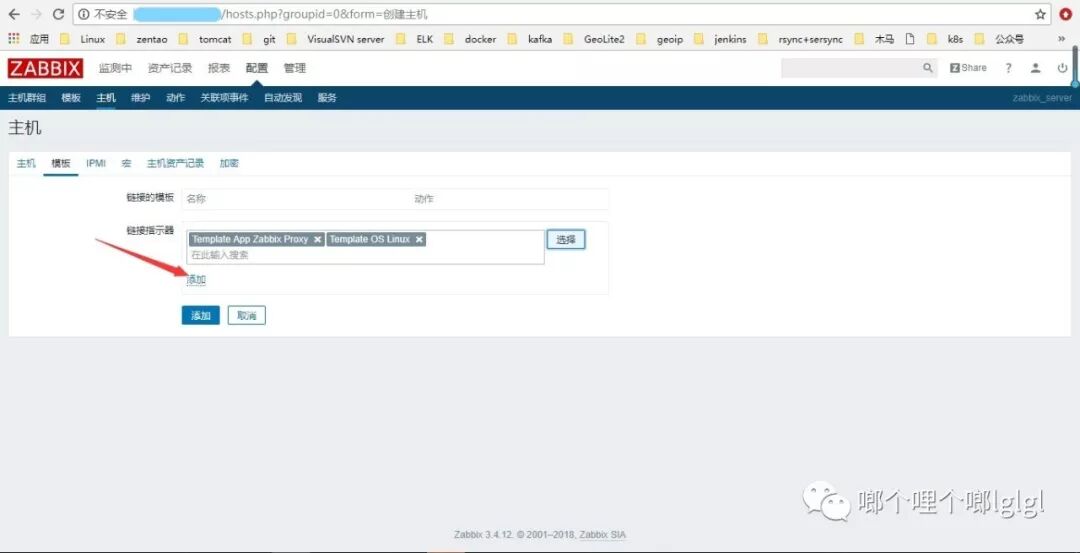The height and width of the screenshot is (553, 1080).
Task: Open the kafka bookmark folder
Action: 530,39
